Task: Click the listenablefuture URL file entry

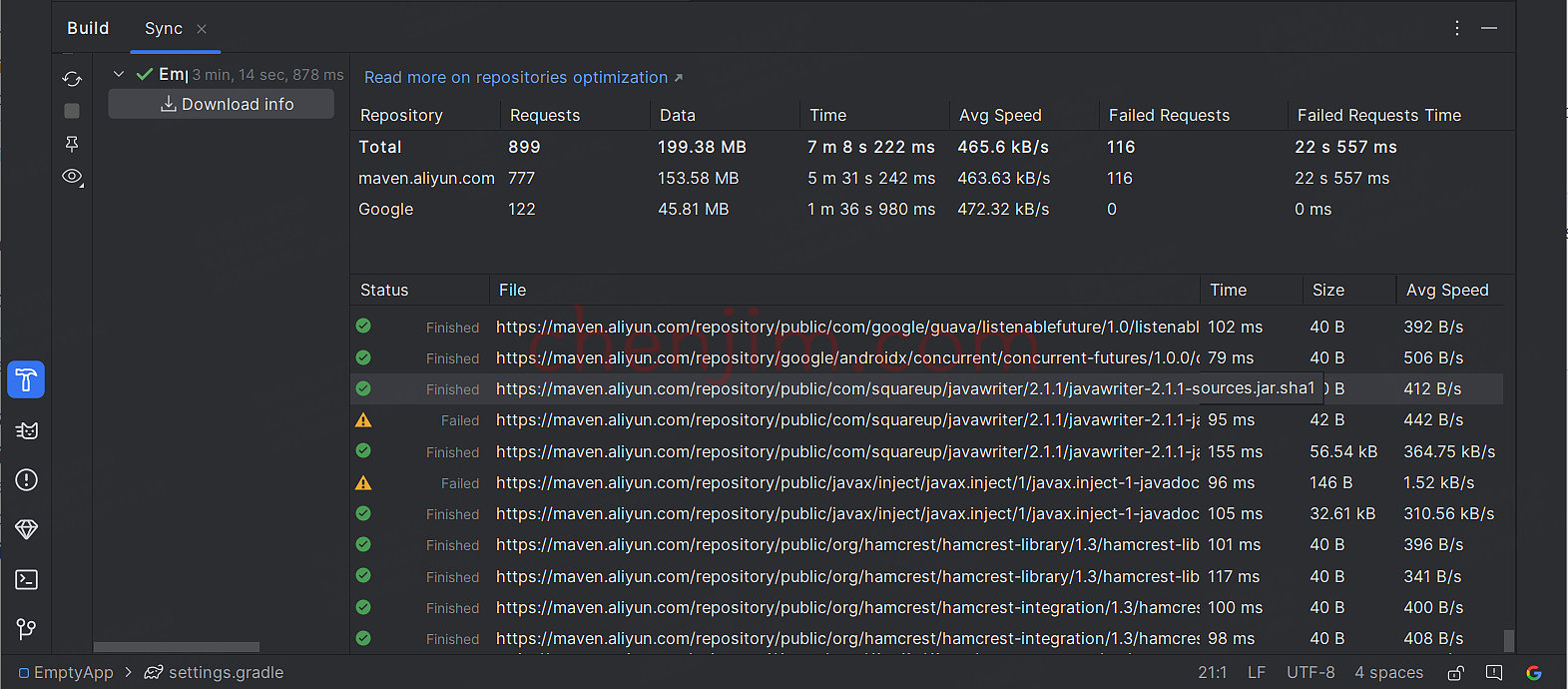Action: 847,327
